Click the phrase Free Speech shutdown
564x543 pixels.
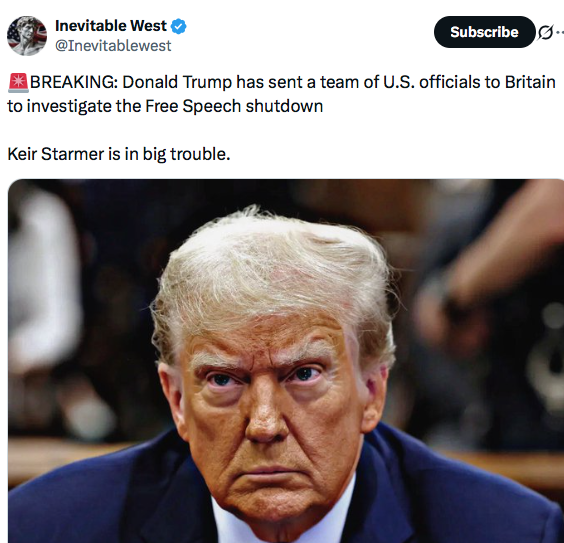234,106
